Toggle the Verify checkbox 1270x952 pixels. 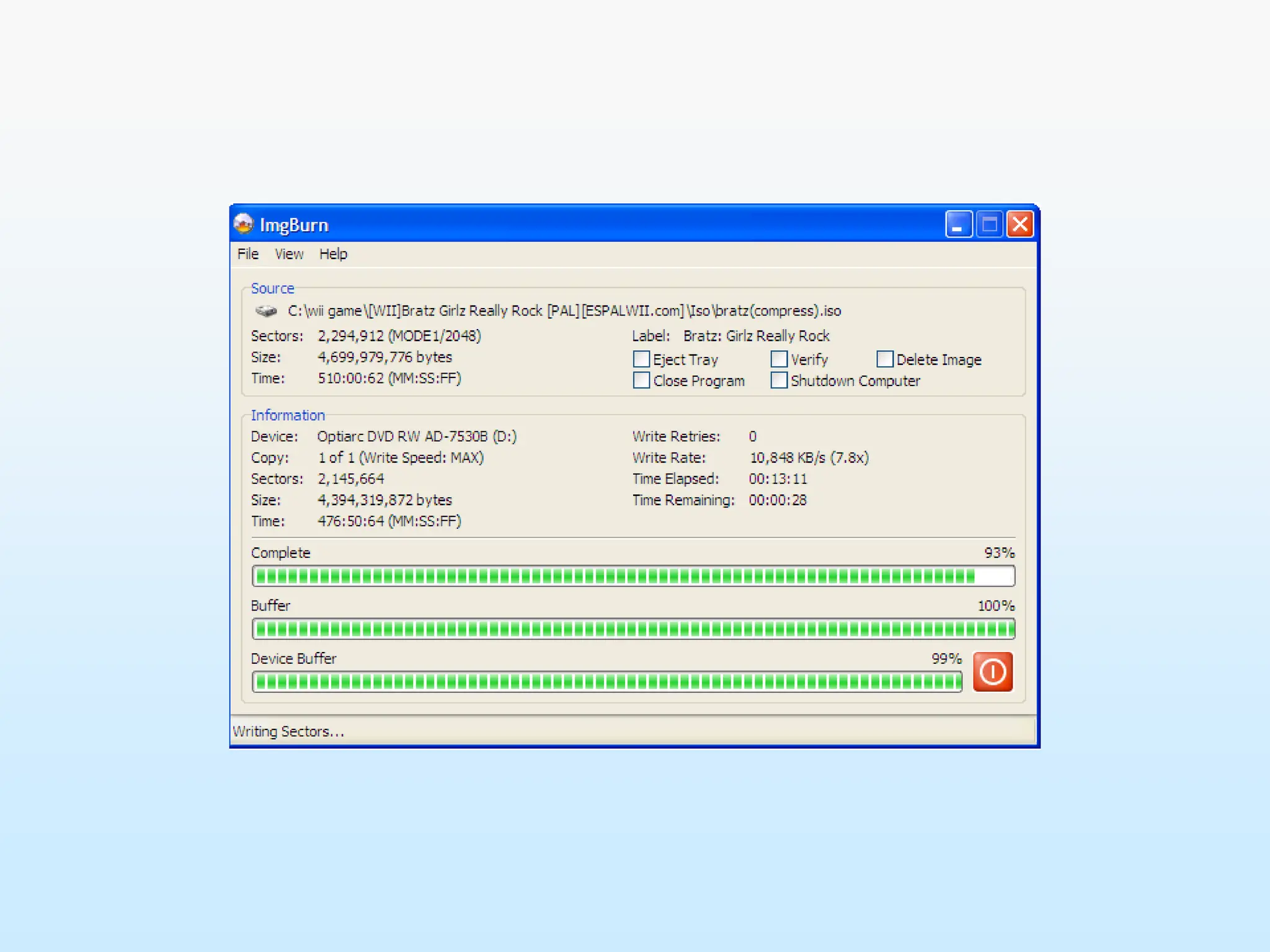coord(779,359)
